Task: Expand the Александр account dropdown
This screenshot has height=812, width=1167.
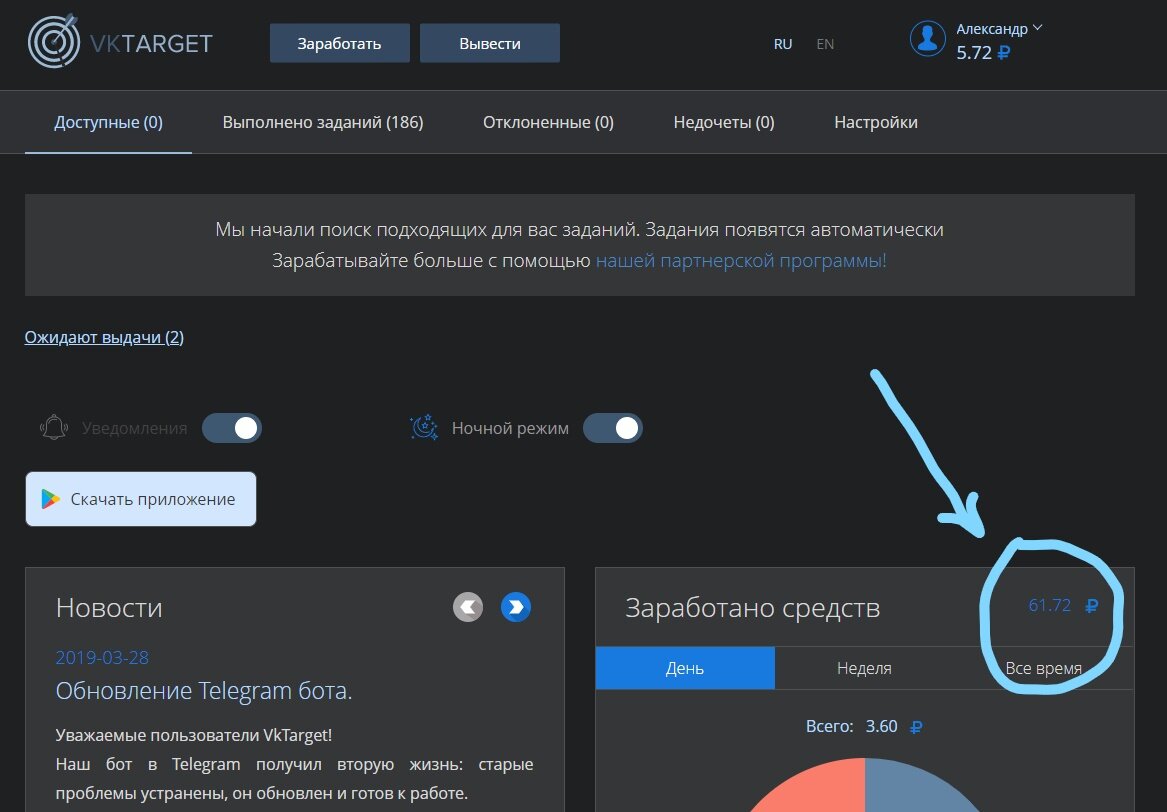Action: coord(999,28)
